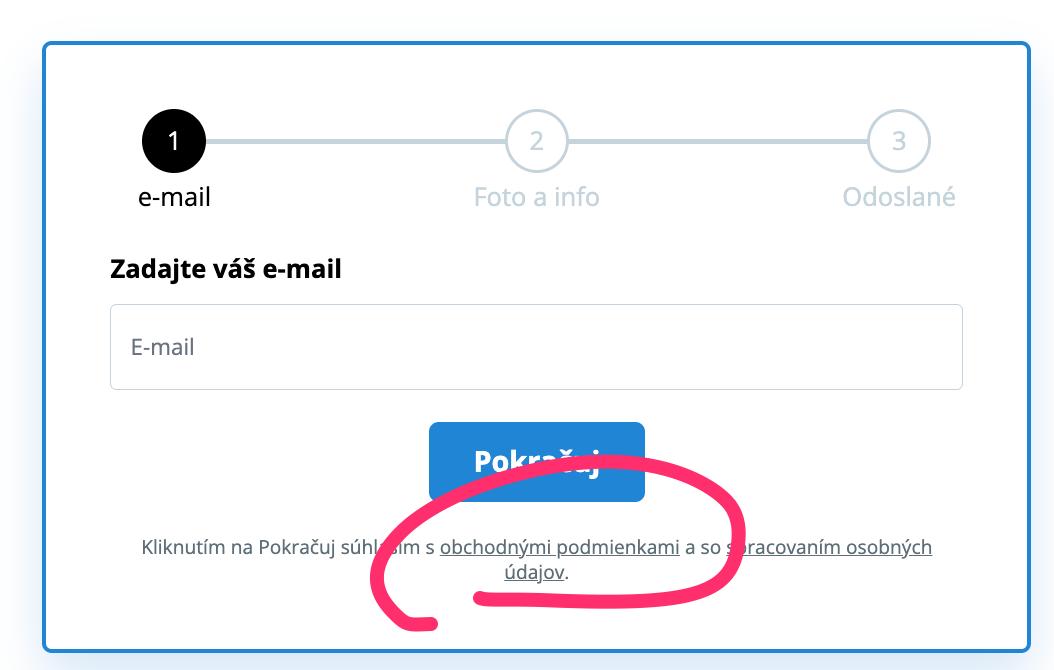Click the "E-mail" placeholder text
This screenshot has height=670, width=1054.
click(163, 347)
